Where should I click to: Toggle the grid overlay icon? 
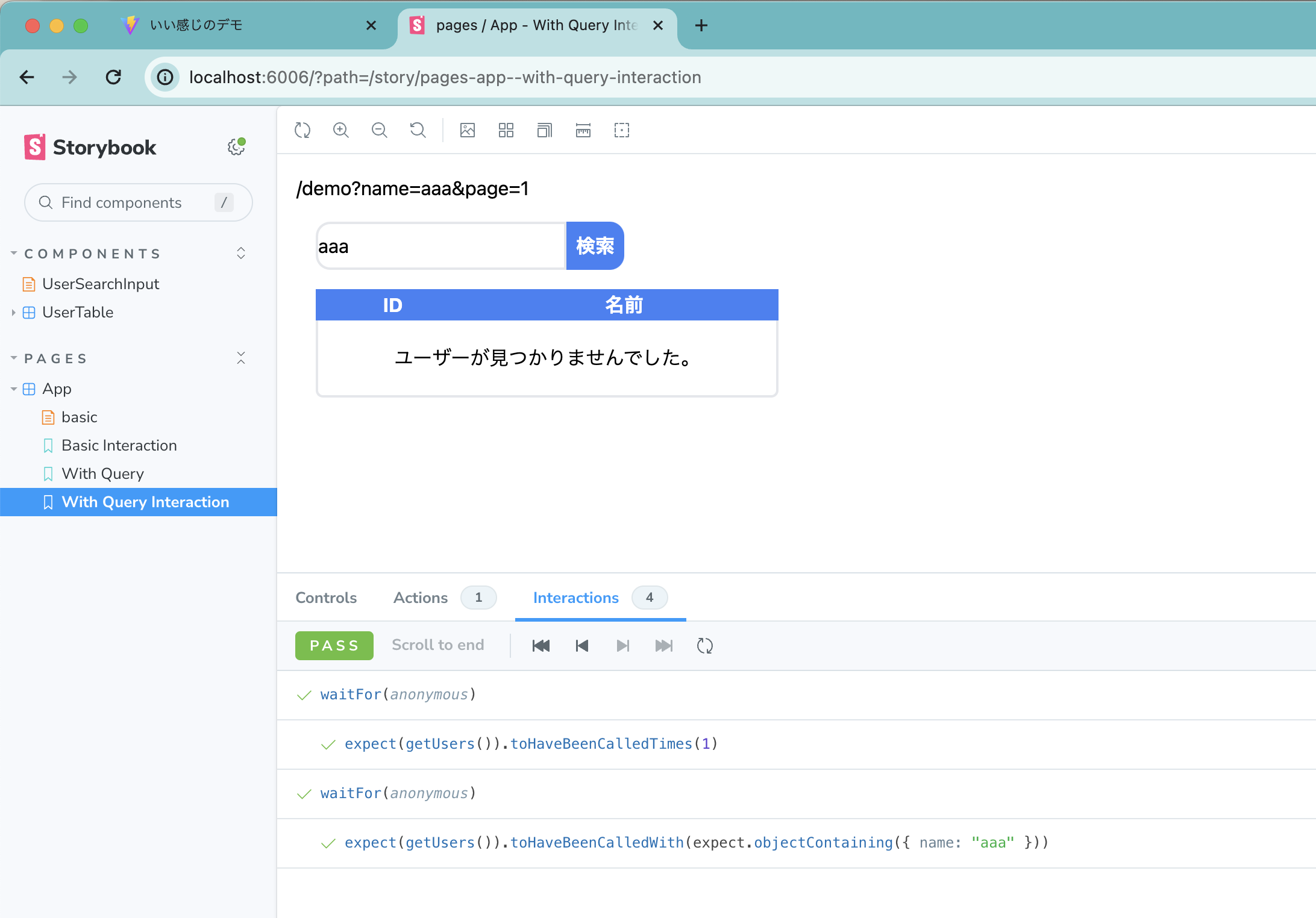pos(506,130)
